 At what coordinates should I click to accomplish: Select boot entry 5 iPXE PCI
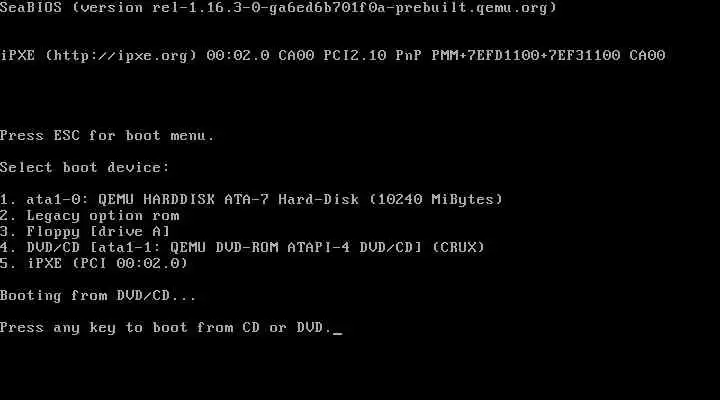point(94,263)
